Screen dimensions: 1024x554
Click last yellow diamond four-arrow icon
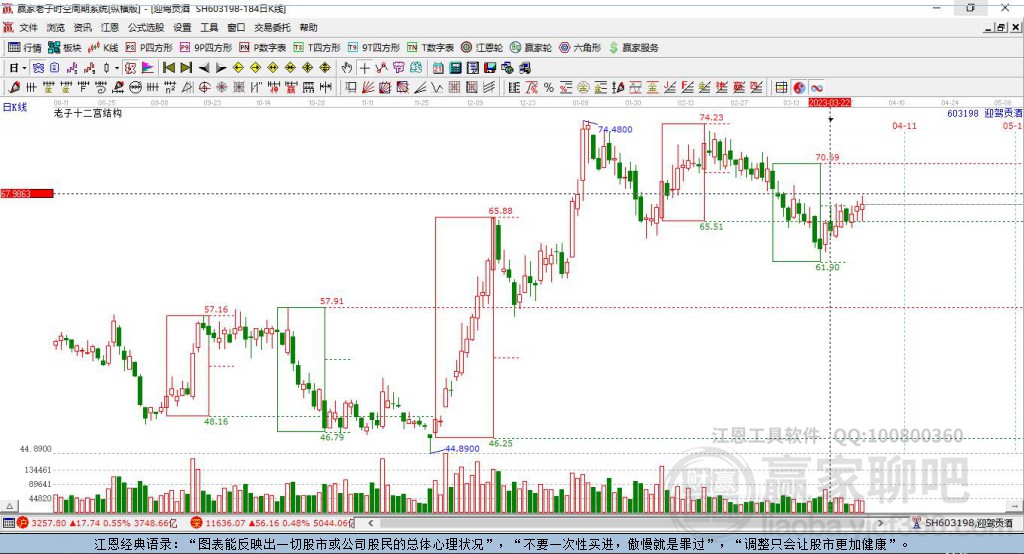click(325, 68)
